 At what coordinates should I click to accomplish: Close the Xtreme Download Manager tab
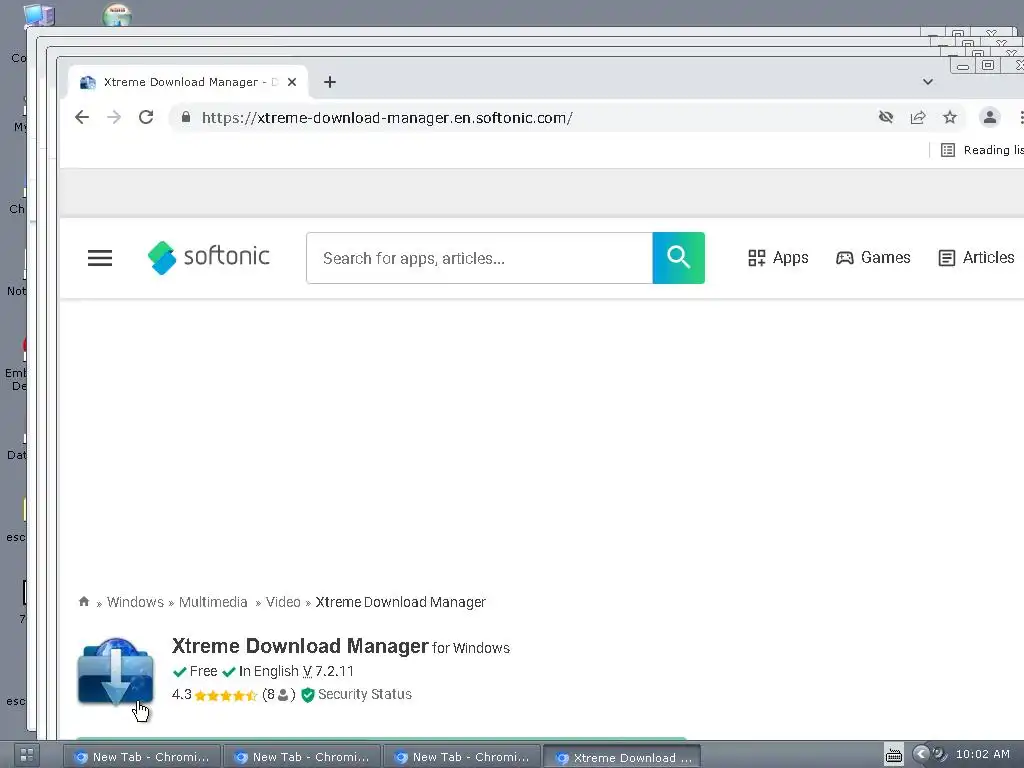click(x=292, y=82)
